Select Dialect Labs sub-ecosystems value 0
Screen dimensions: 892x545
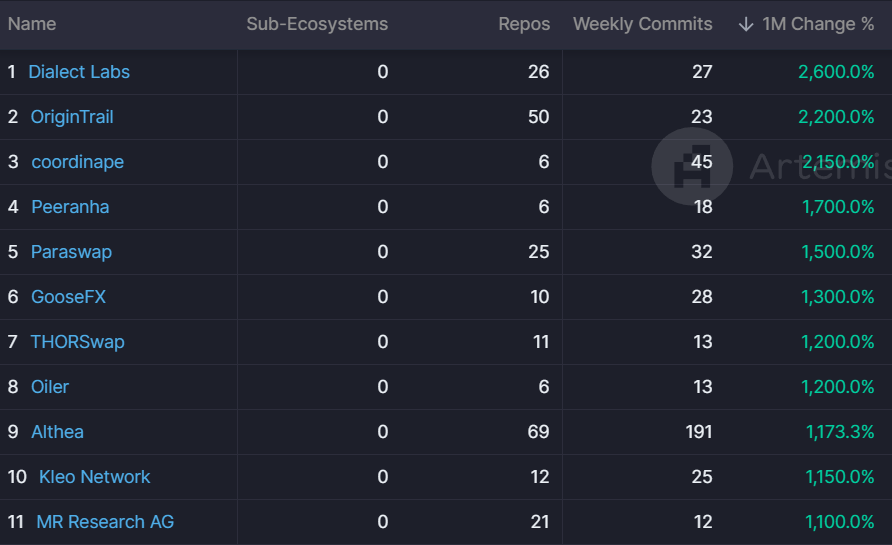(x=383, y=72)
